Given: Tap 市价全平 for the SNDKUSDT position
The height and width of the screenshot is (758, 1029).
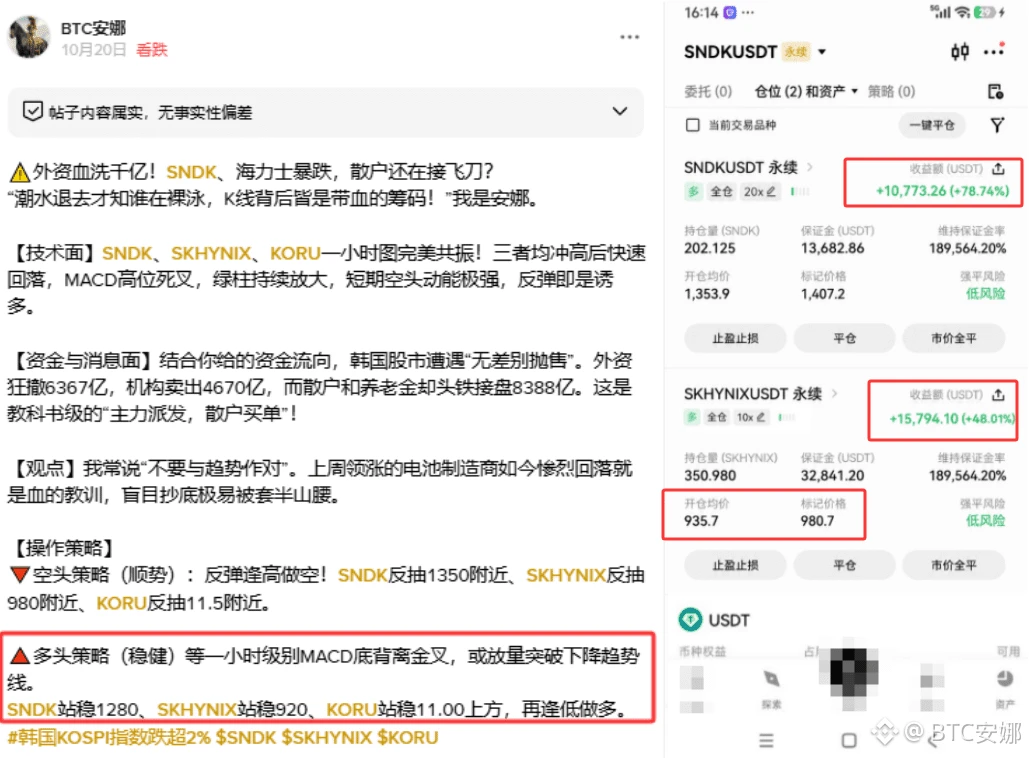Looking at the screenshot, I should tap(954, 339).
